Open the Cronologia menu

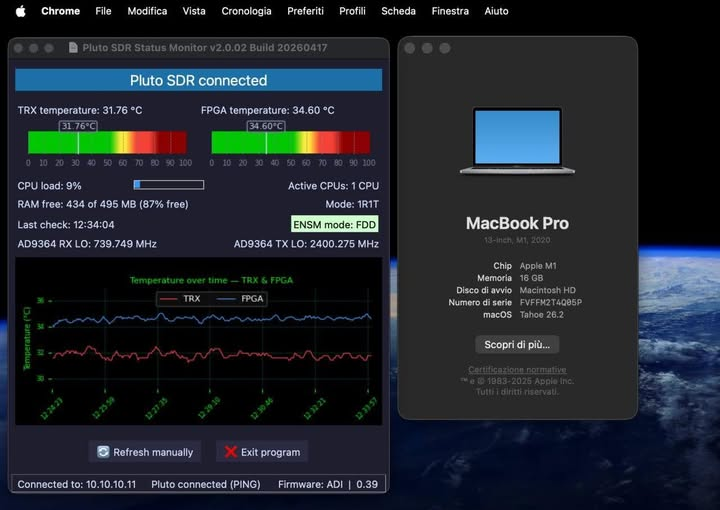[x=246, y=11]
